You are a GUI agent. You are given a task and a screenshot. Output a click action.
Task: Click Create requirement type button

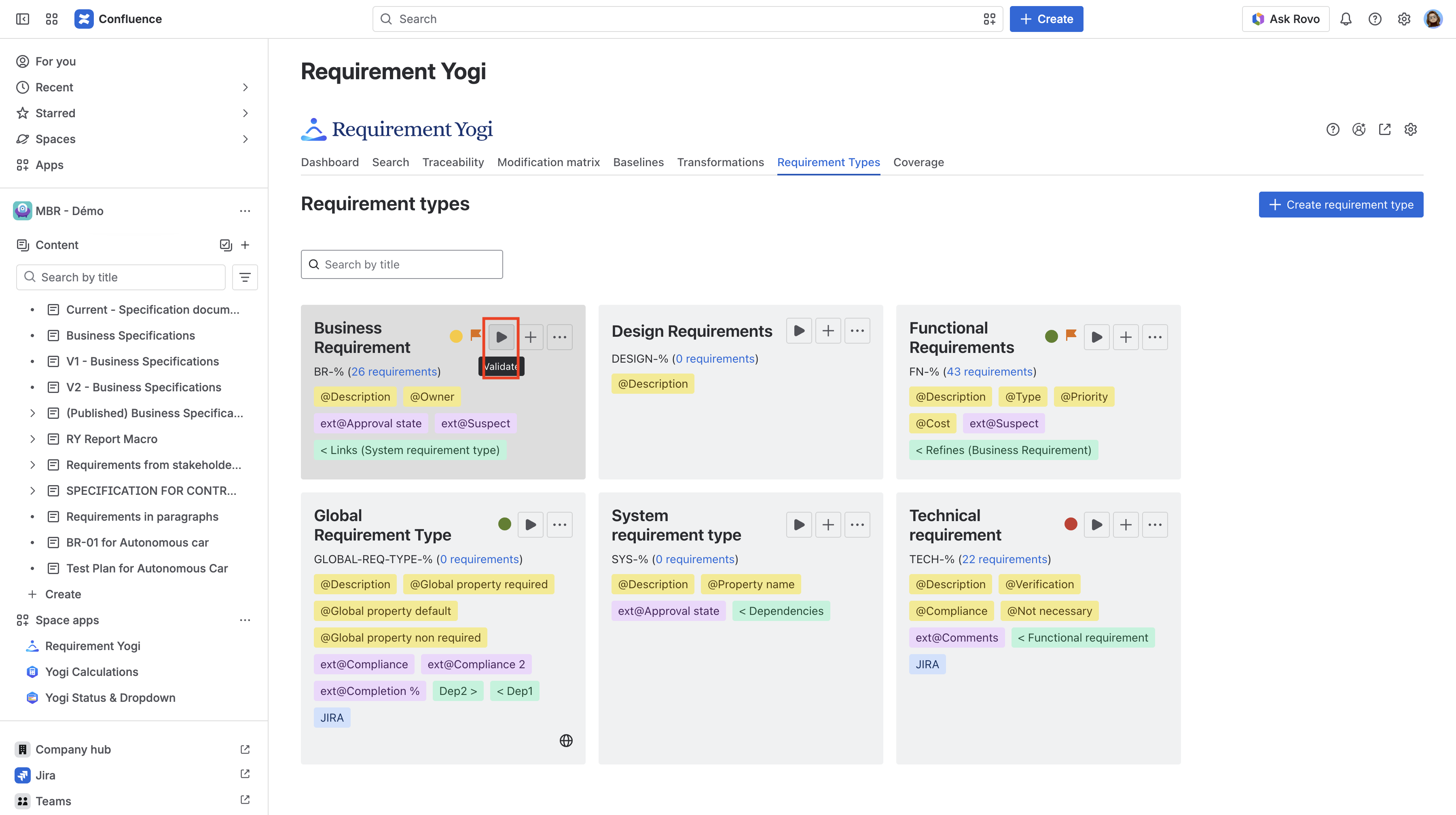[x=1341, y=205]
